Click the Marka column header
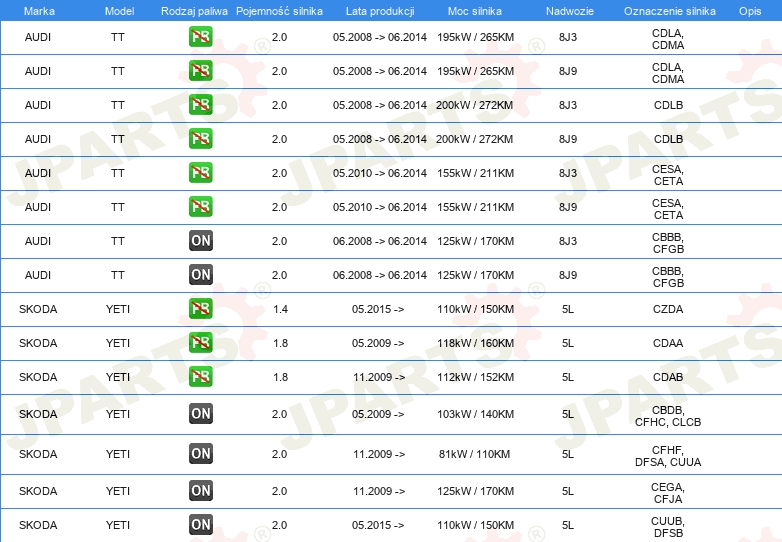 39,11
